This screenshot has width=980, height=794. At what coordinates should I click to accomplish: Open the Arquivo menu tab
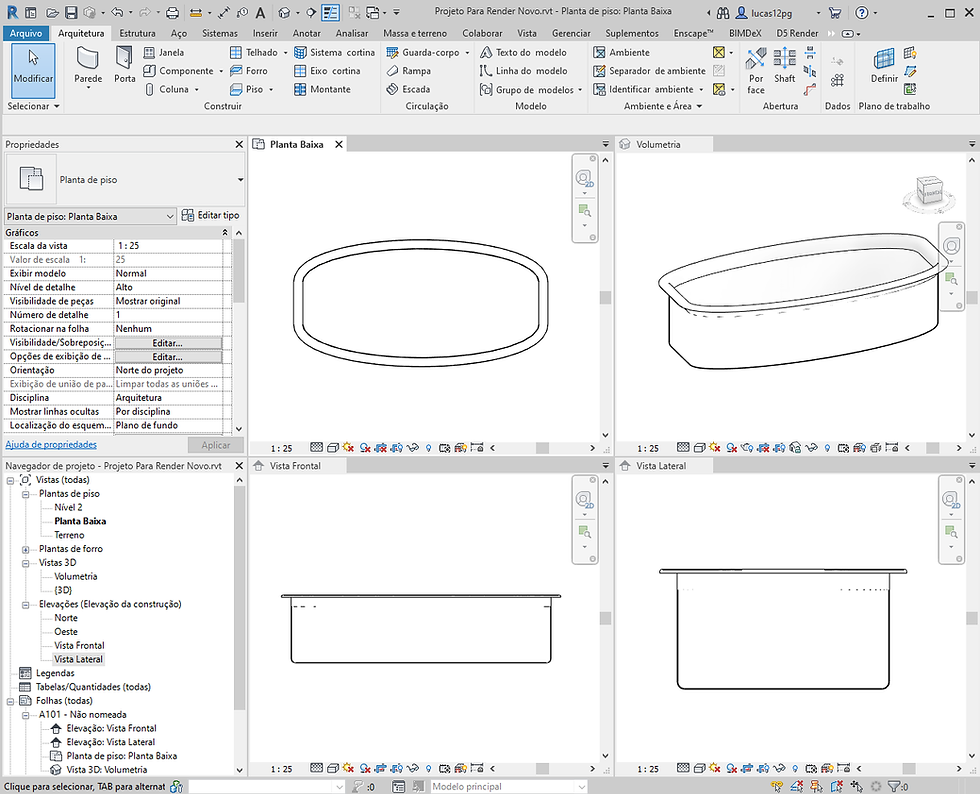click(26, 33)
